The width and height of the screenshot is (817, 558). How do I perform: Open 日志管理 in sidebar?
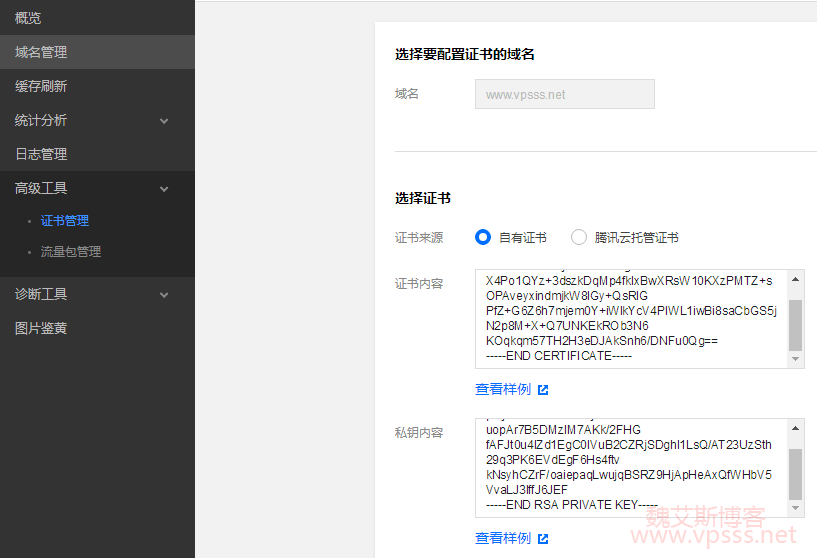(41, 154)
